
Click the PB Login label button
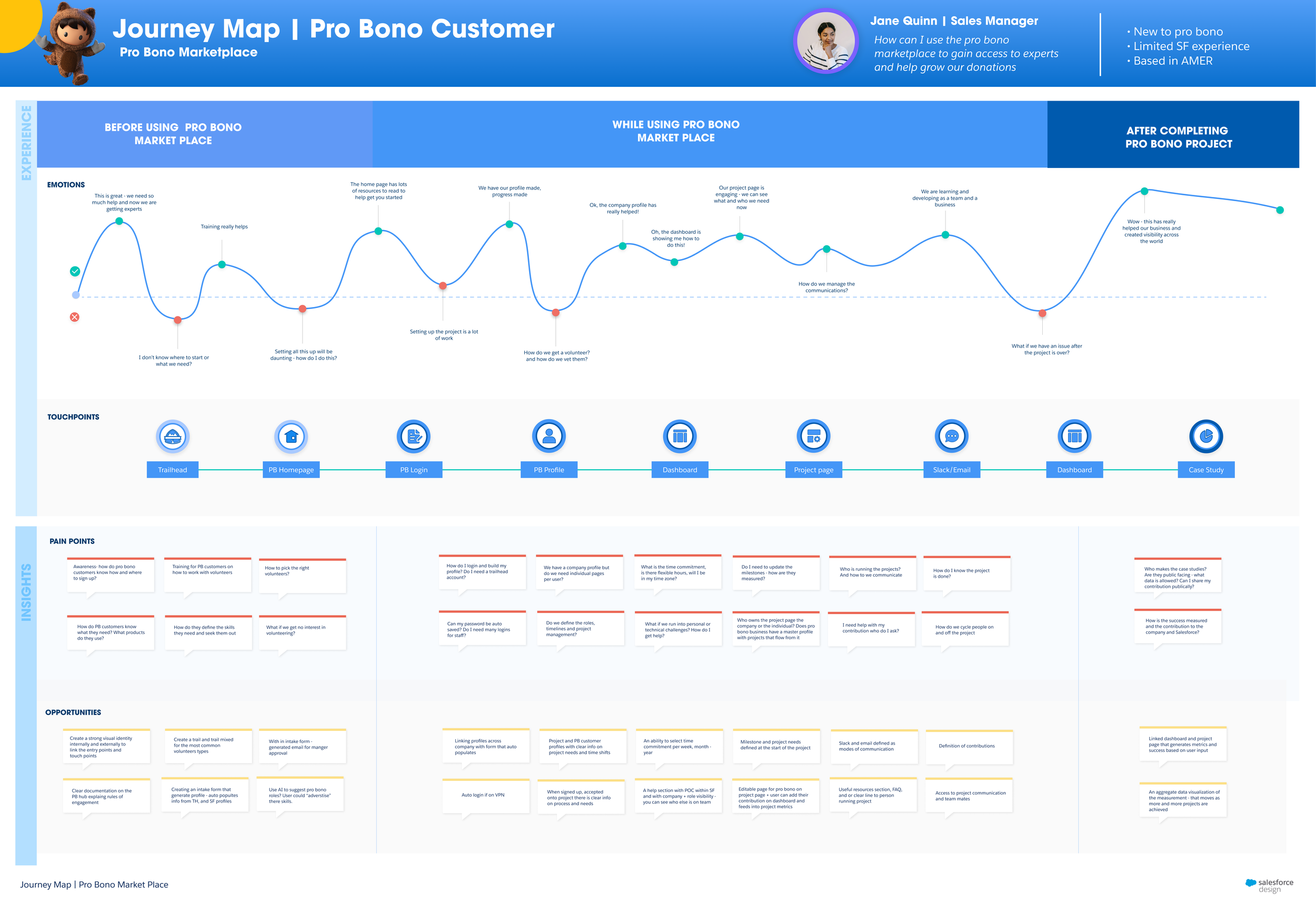point(414,470)
